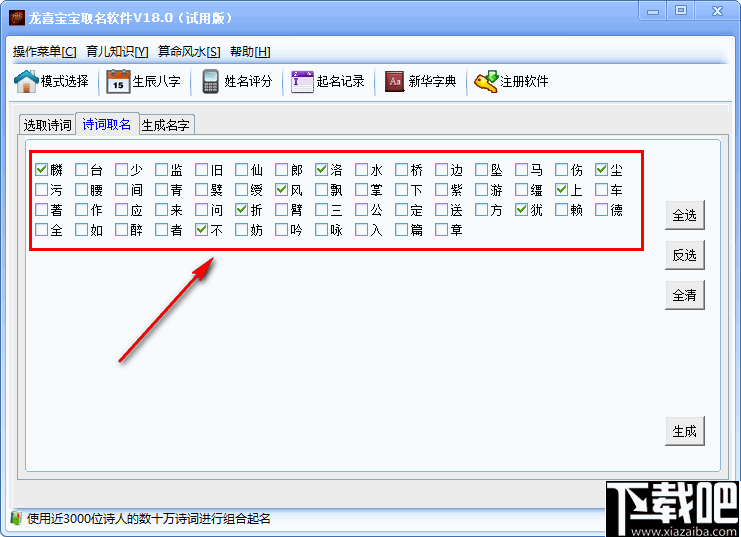Click the status bar book icon

coord(17,518)
